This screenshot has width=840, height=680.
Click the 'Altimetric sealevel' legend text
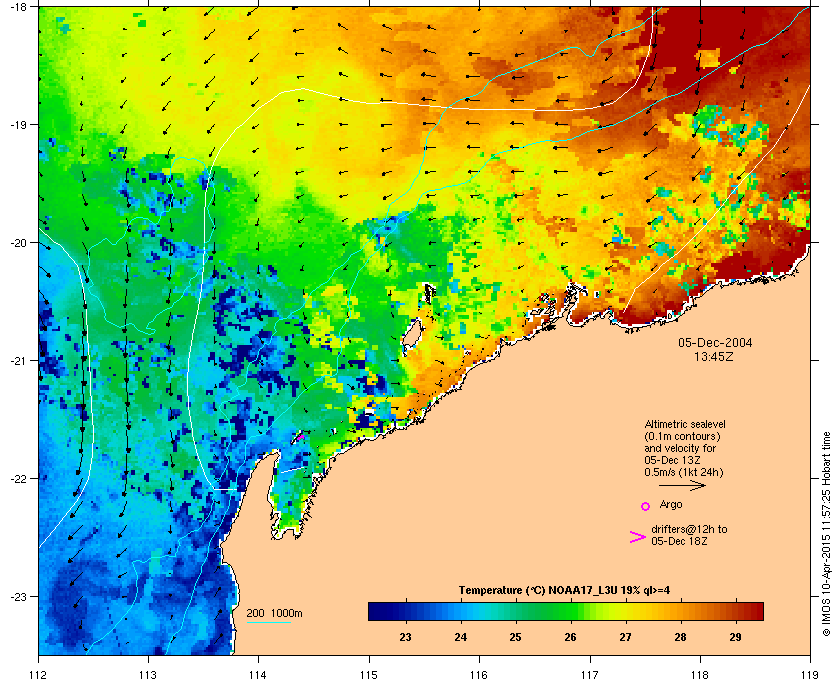(685, 424)
